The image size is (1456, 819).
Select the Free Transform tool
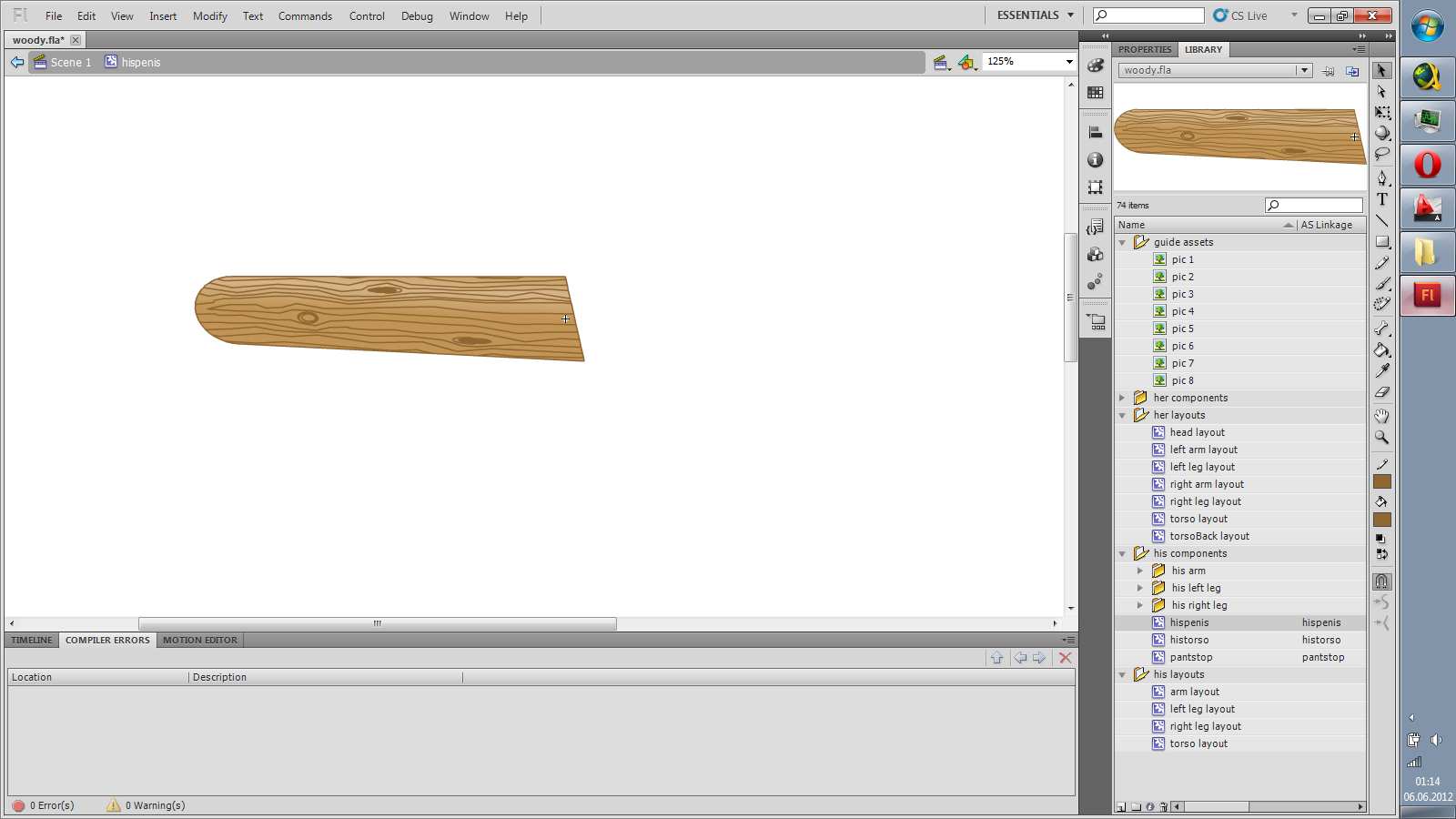tap(1382, 113)
